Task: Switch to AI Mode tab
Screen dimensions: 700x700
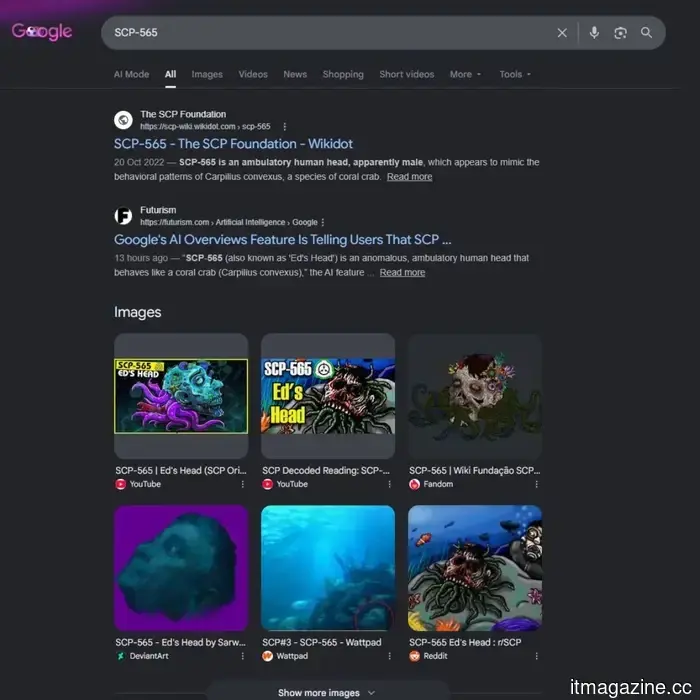Action: tap(131, 75)
